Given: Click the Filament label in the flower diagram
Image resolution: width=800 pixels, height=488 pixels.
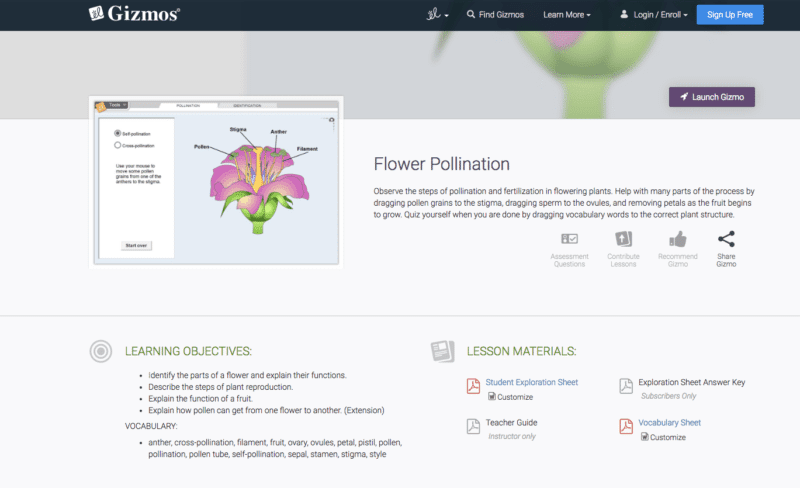Looking at the screenshot, I should (307, 149).
